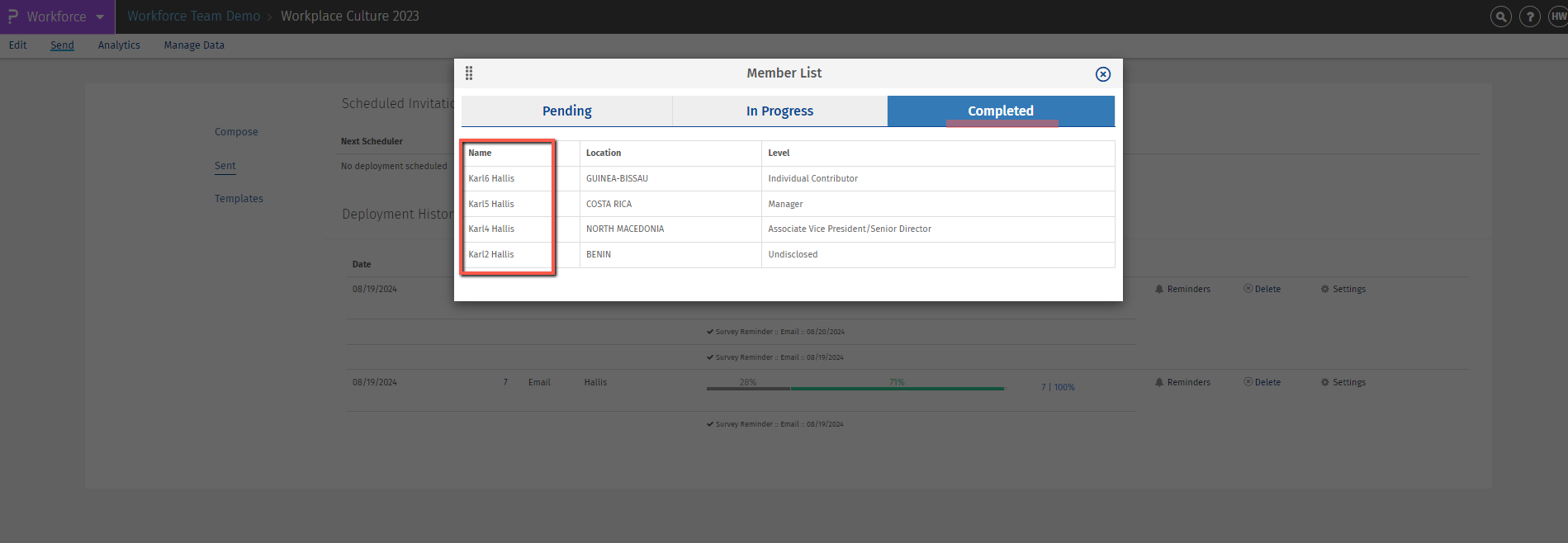Image resolution: width=1568 pixels, height=543 pixels.
Task: Open the search icon in top bar
Action: pos(1500,17)
